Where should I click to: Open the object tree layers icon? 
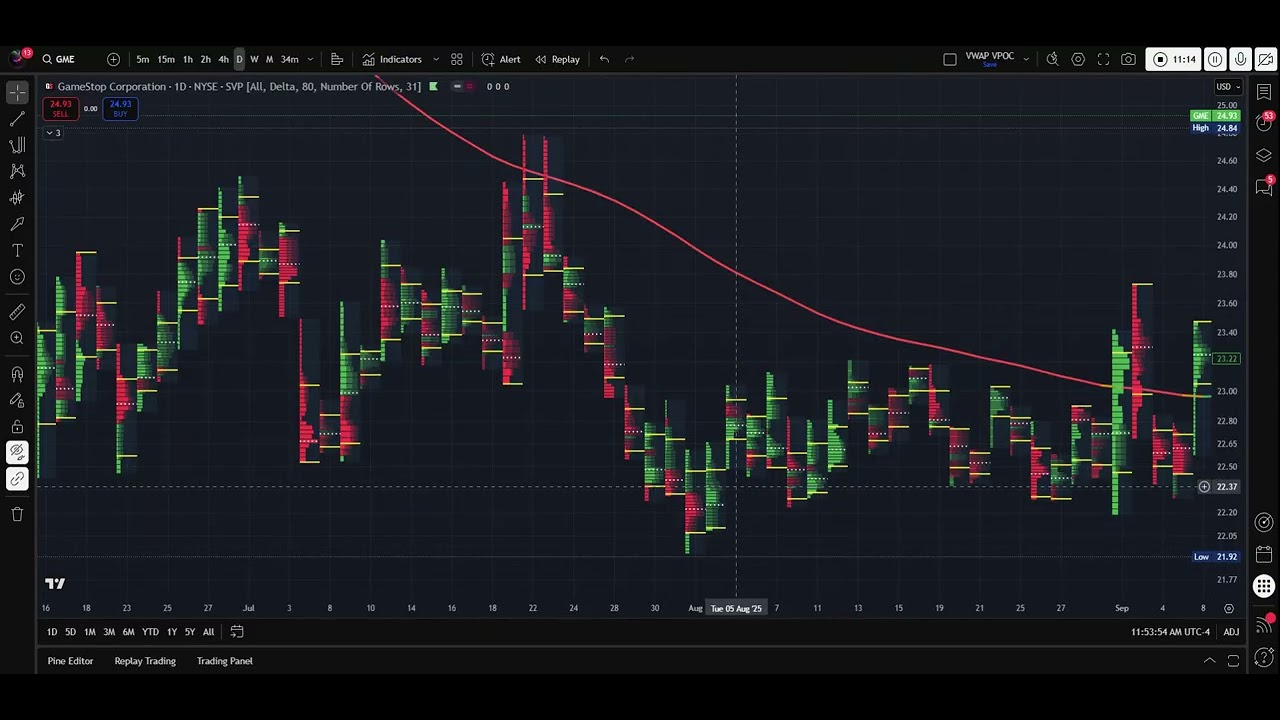pyautogui.click(x=1264, y=155)
